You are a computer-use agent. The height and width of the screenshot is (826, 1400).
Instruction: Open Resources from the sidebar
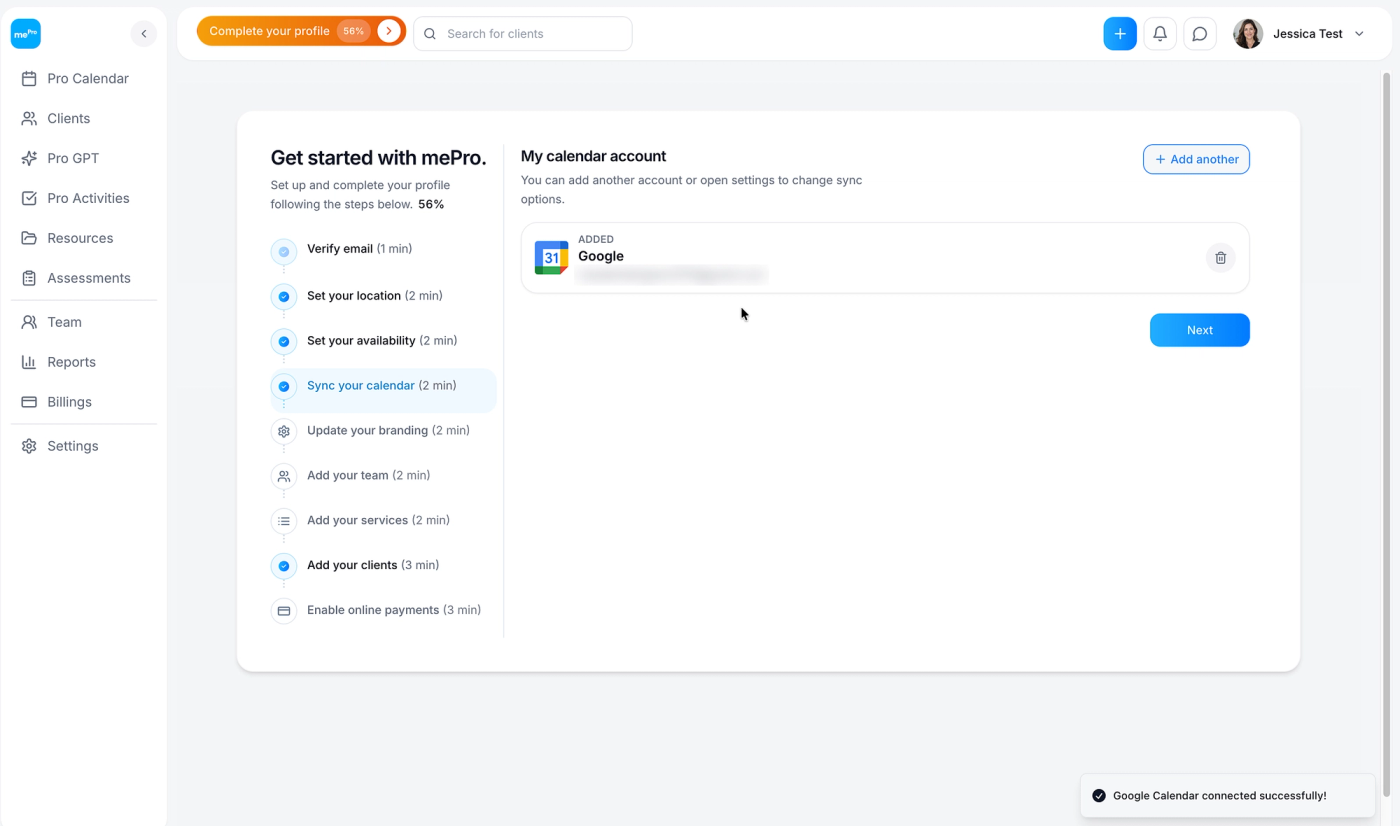click(80, 238)
